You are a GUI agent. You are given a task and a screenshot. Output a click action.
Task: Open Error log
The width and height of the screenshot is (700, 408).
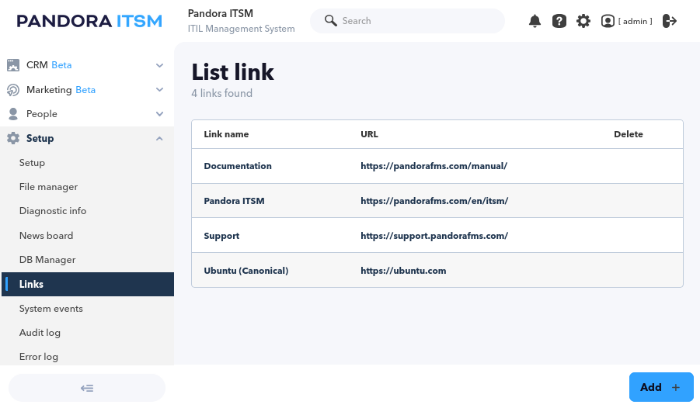(39, 357)
